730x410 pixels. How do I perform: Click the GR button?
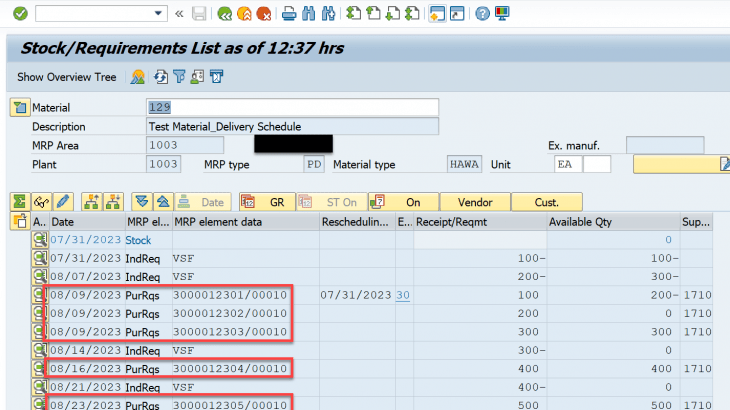[x=267, y=201]
